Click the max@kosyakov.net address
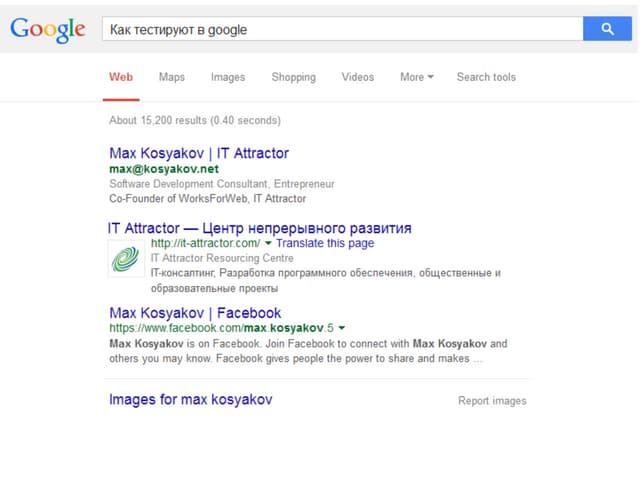This screenshot has width=640, height=480. point(164,169)
